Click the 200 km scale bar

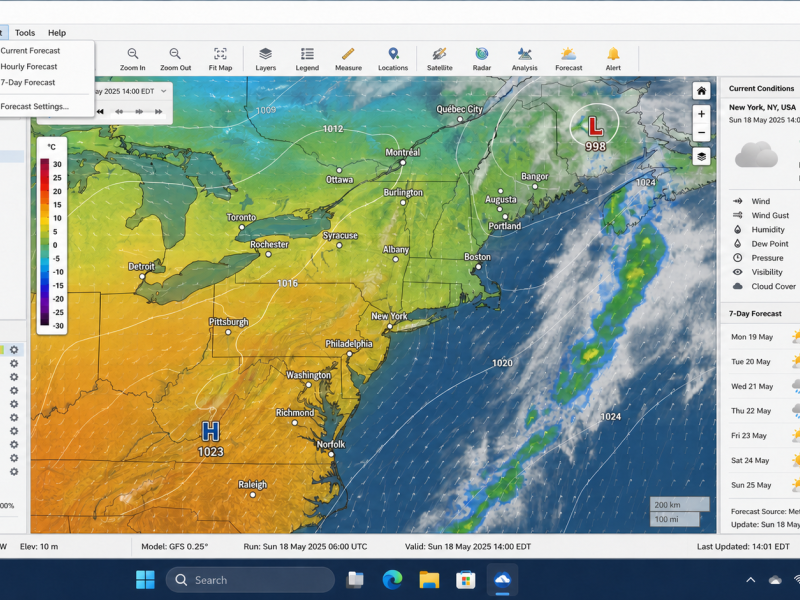679,505
